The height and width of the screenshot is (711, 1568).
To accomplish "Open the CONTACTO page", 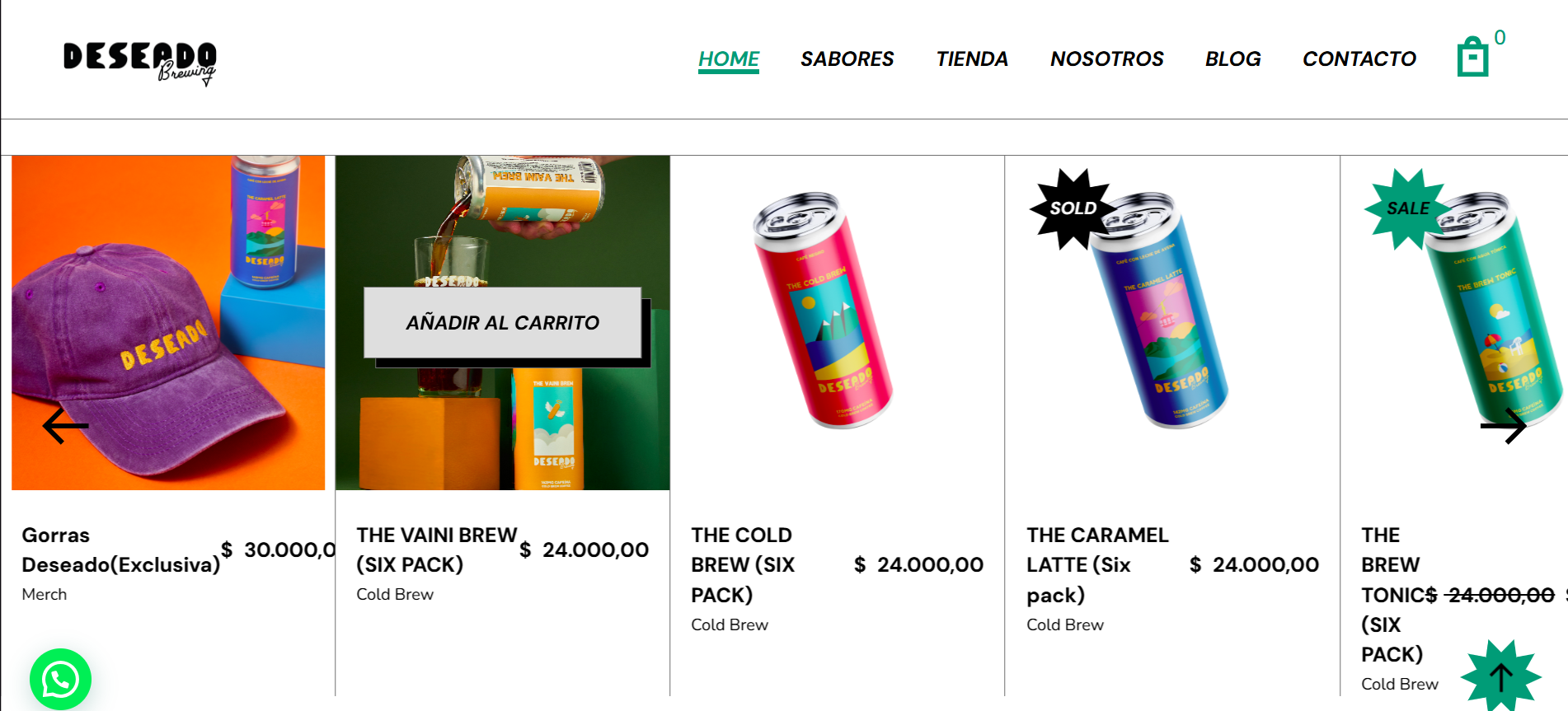I will pos(1359,59).
